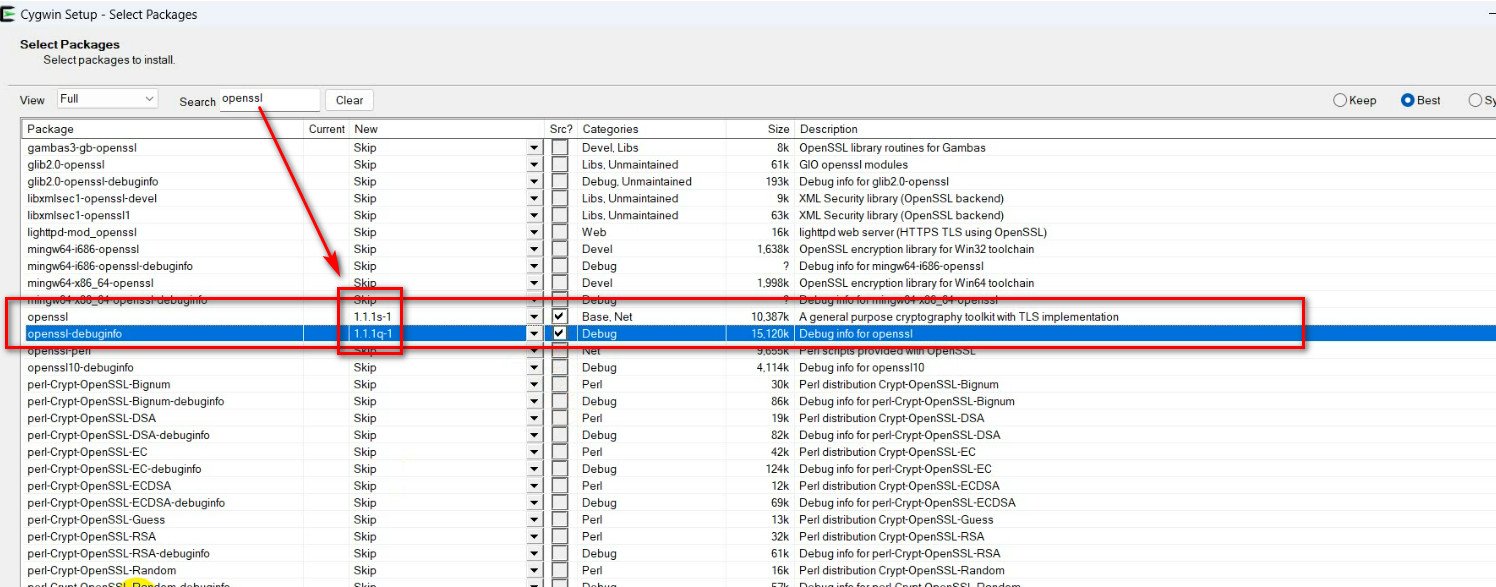
Task: Open version dropdown for gambas3-gb-openssl
Action: tap(534, 147)
